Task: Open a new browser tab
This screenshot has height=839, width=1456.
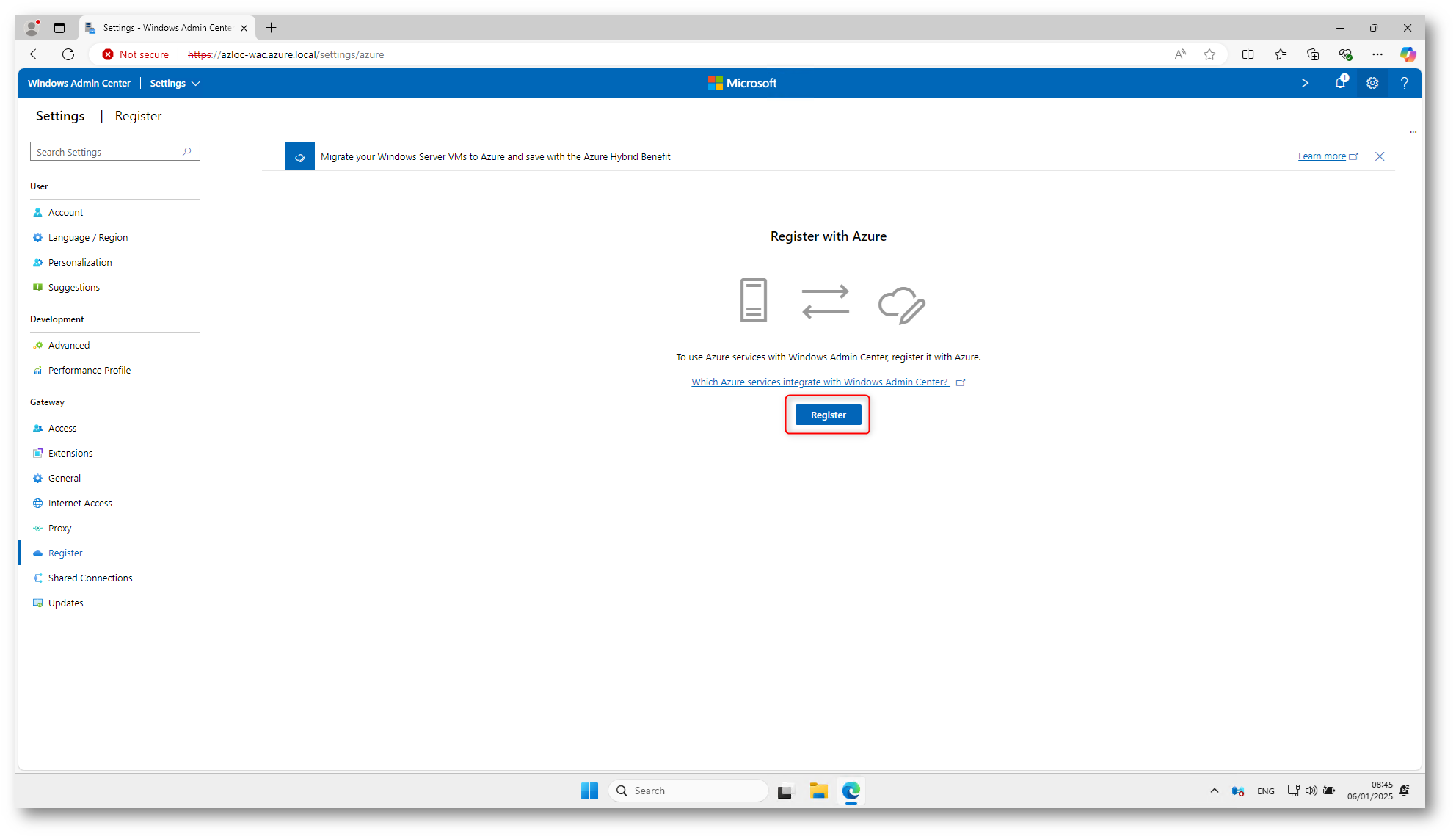Action: pyautogui.click(x=271, y=28)
